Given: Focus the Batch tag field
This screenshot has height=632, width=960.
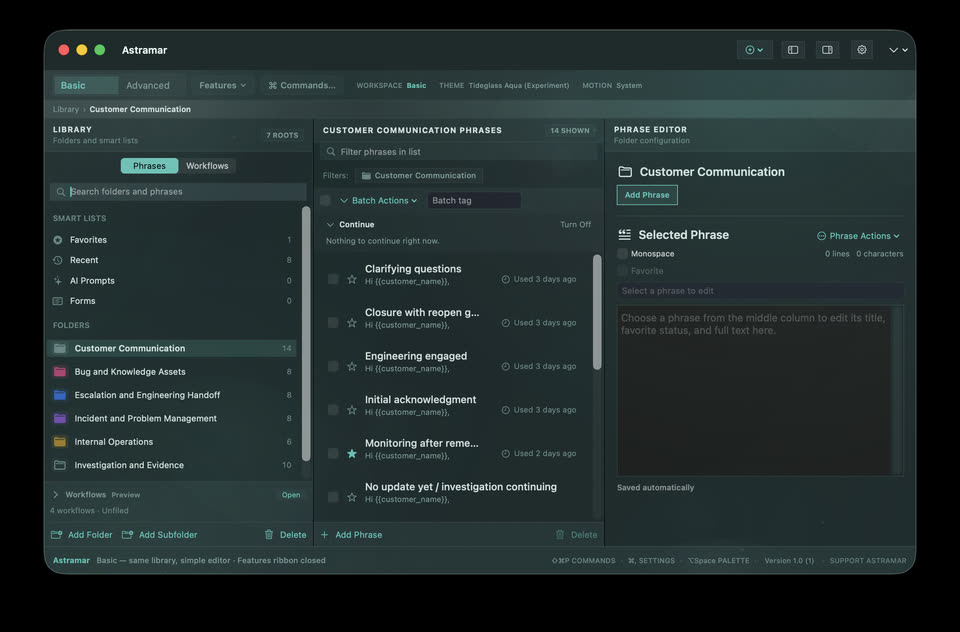Looking at the screenshot, I should tap(474, 200).
